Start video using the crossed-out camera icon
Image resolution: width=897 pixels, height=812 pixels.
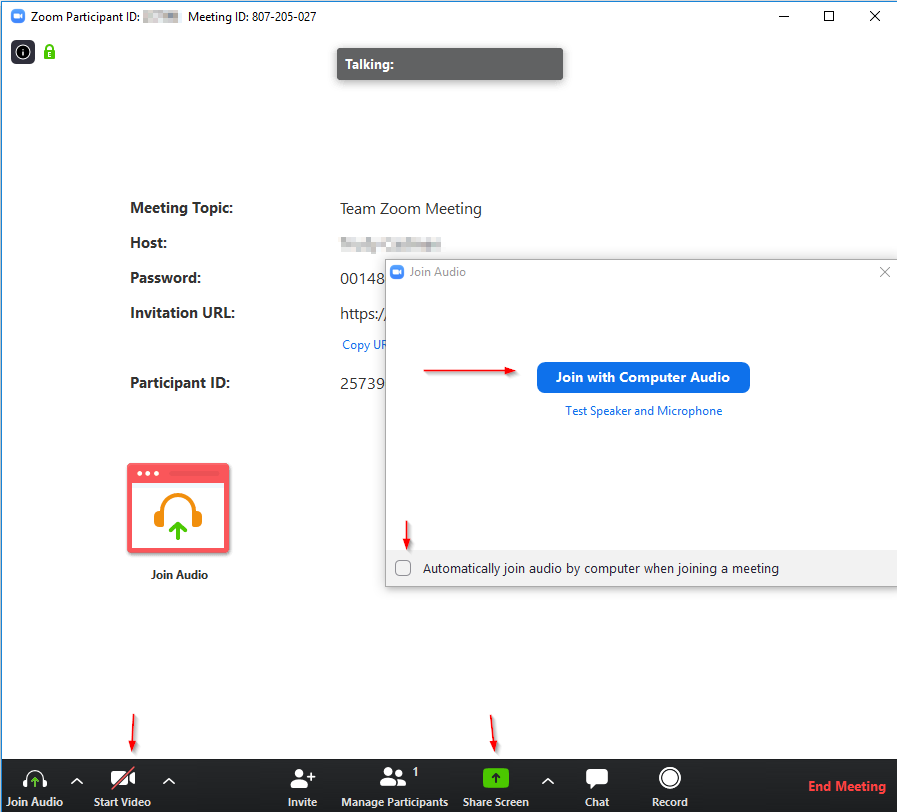(122, 778)
